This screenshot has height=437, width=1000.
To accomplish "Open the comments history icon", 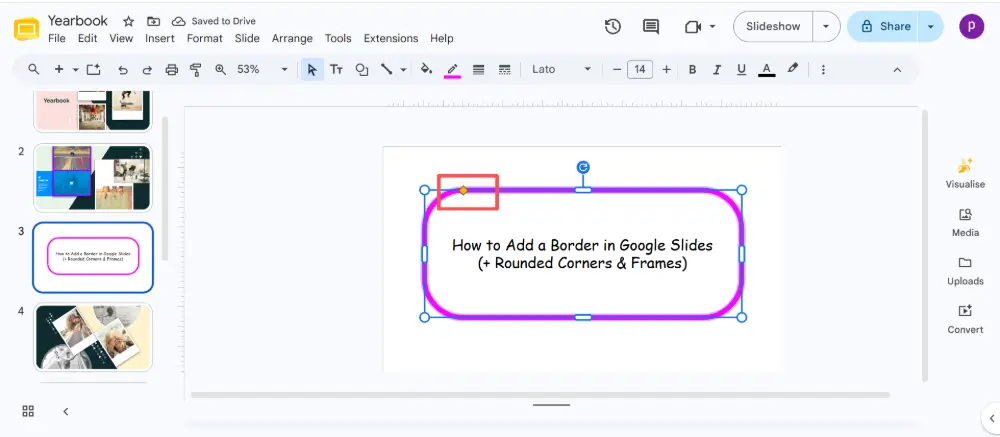I will (x=651, y=27).
